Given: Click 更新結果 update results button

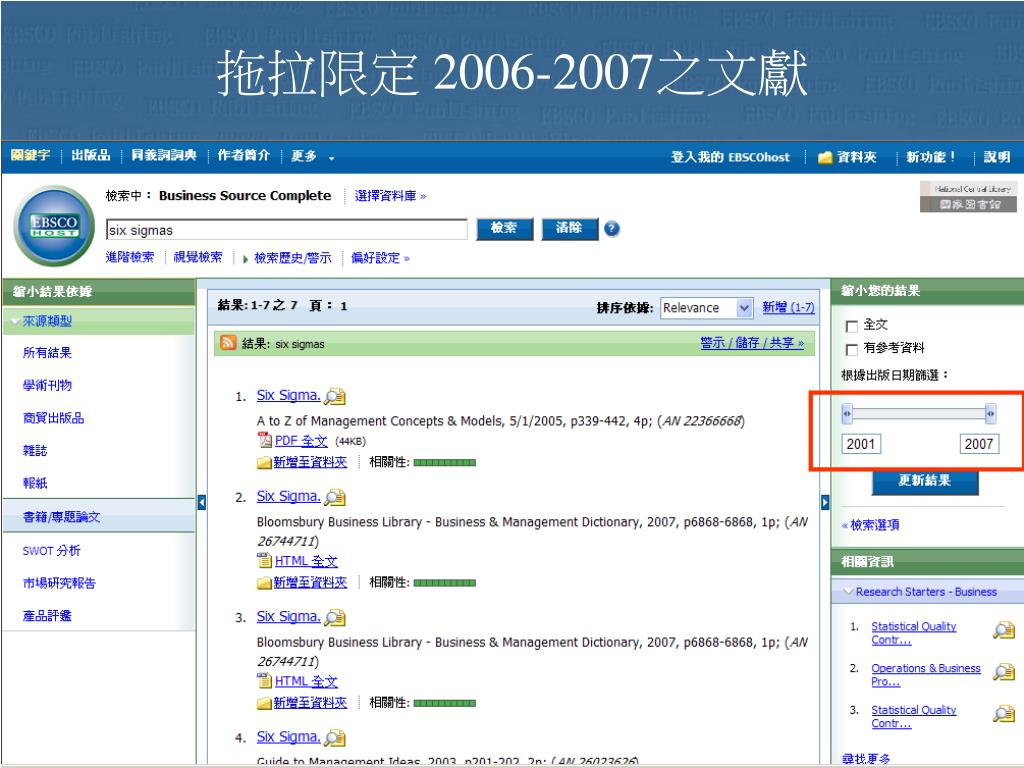Looking at the screenshot, I should 925,481.
